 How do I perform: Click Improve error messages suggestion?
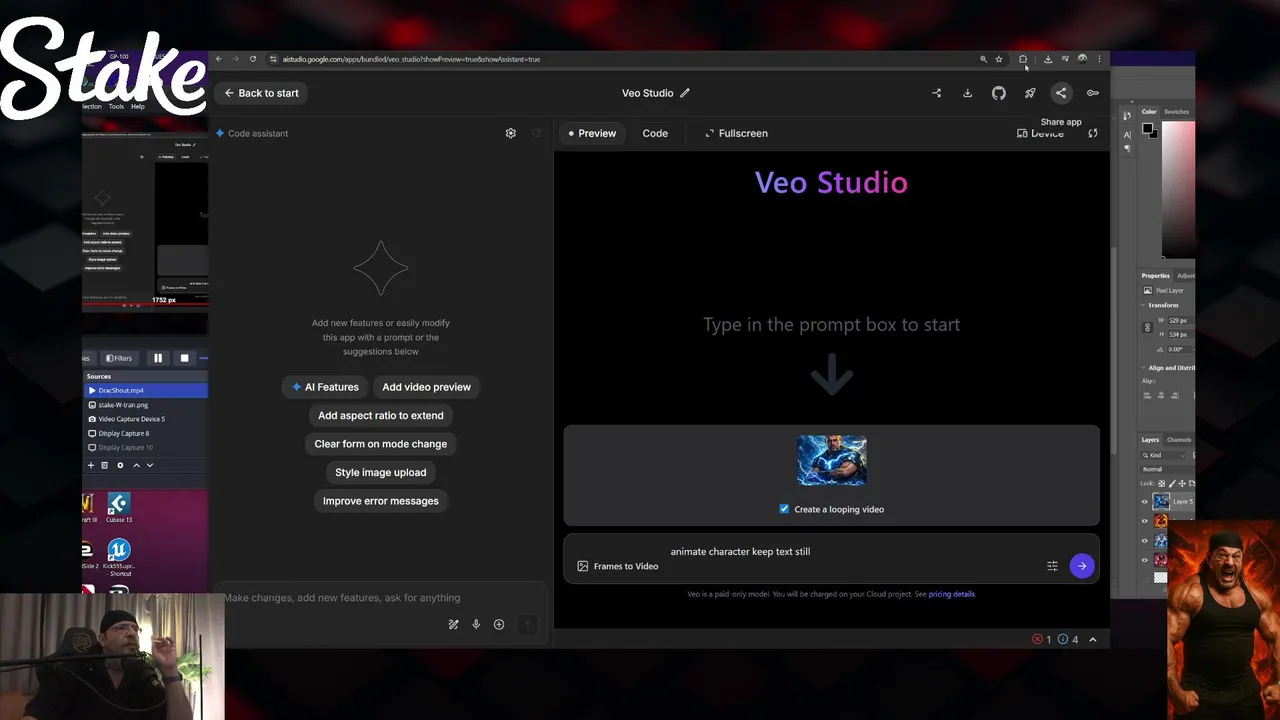tap(381, 501)
